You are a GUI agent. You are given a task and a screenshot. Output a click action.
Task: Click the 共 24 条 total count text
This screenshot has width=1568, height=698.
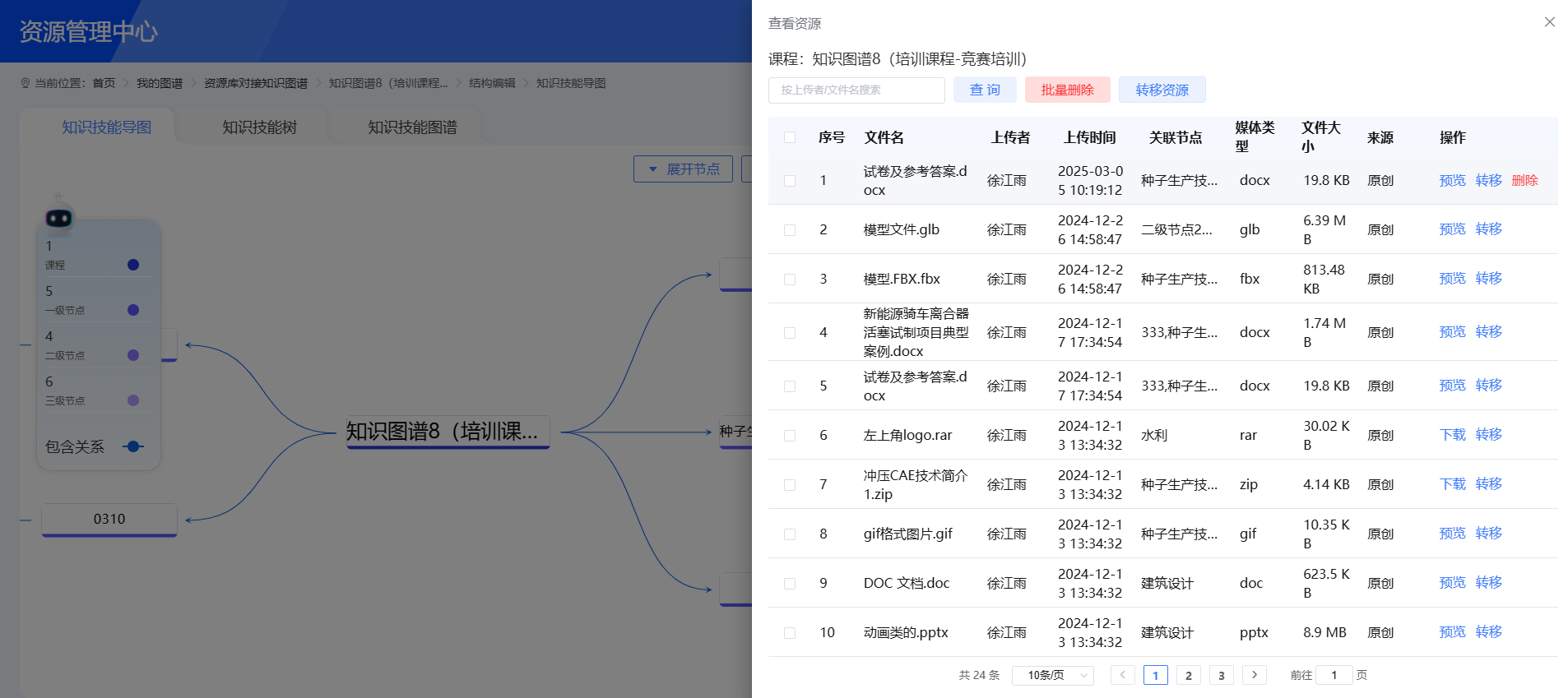pos(979,675)
